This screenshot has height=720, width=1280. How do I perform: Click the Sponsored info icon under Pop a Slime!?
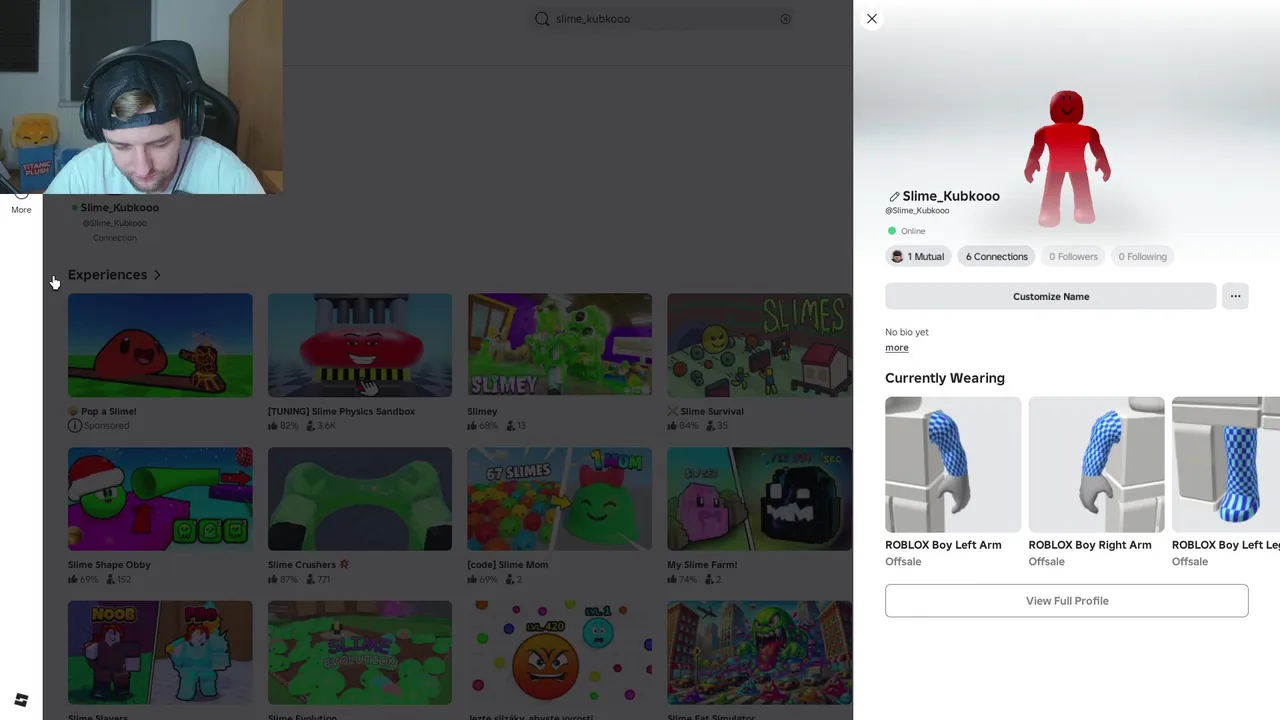click(x=74, y=426)
